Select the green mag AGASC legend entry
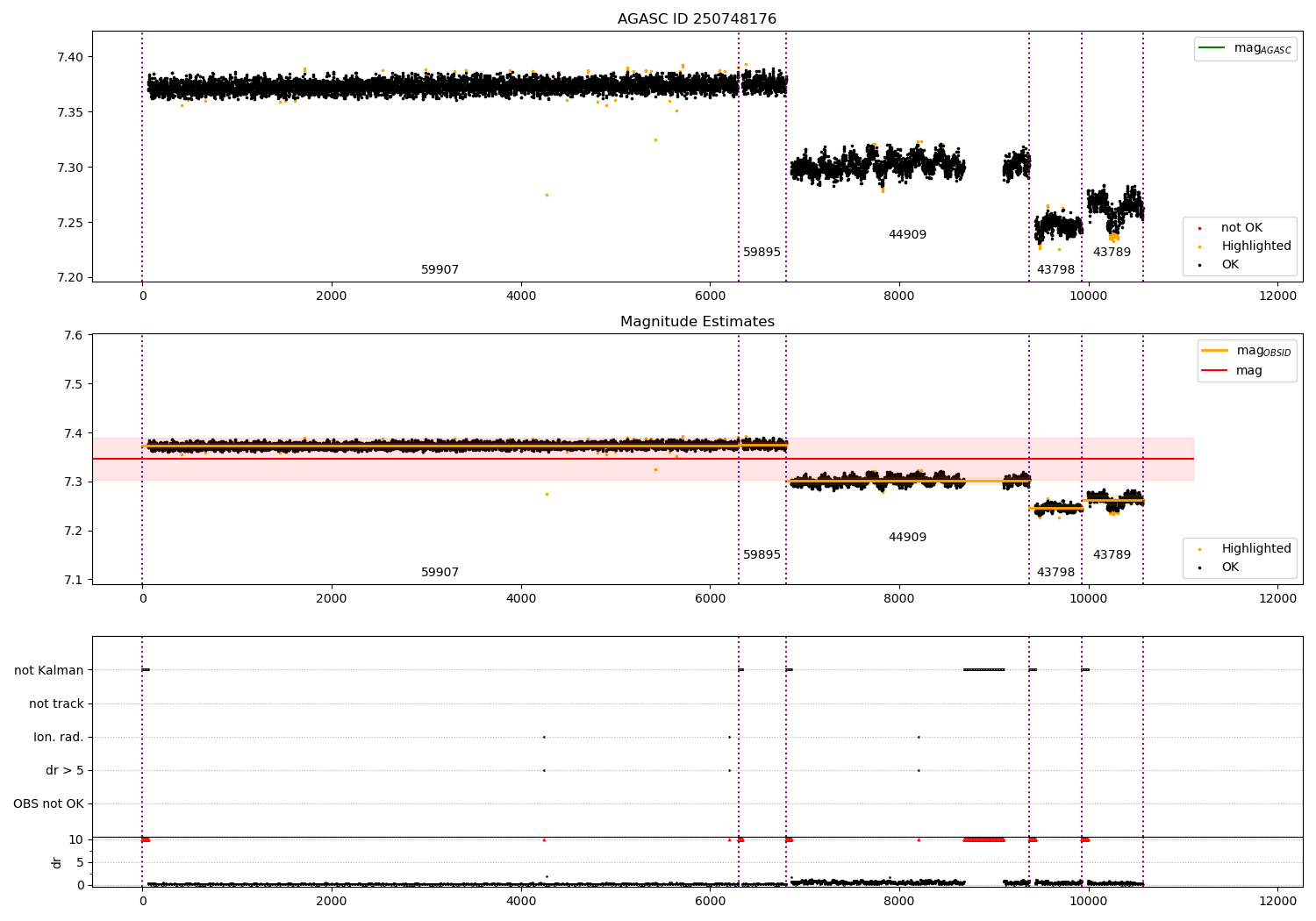This screenshot has width=1316, height=921. pyautogui.click(x=1245, y=48)
